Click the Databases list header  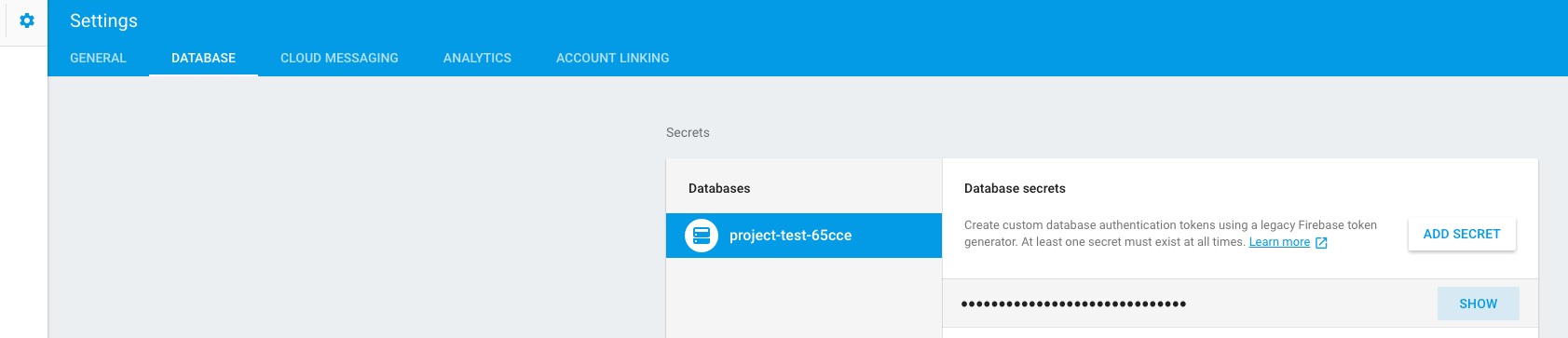[719, 188]
